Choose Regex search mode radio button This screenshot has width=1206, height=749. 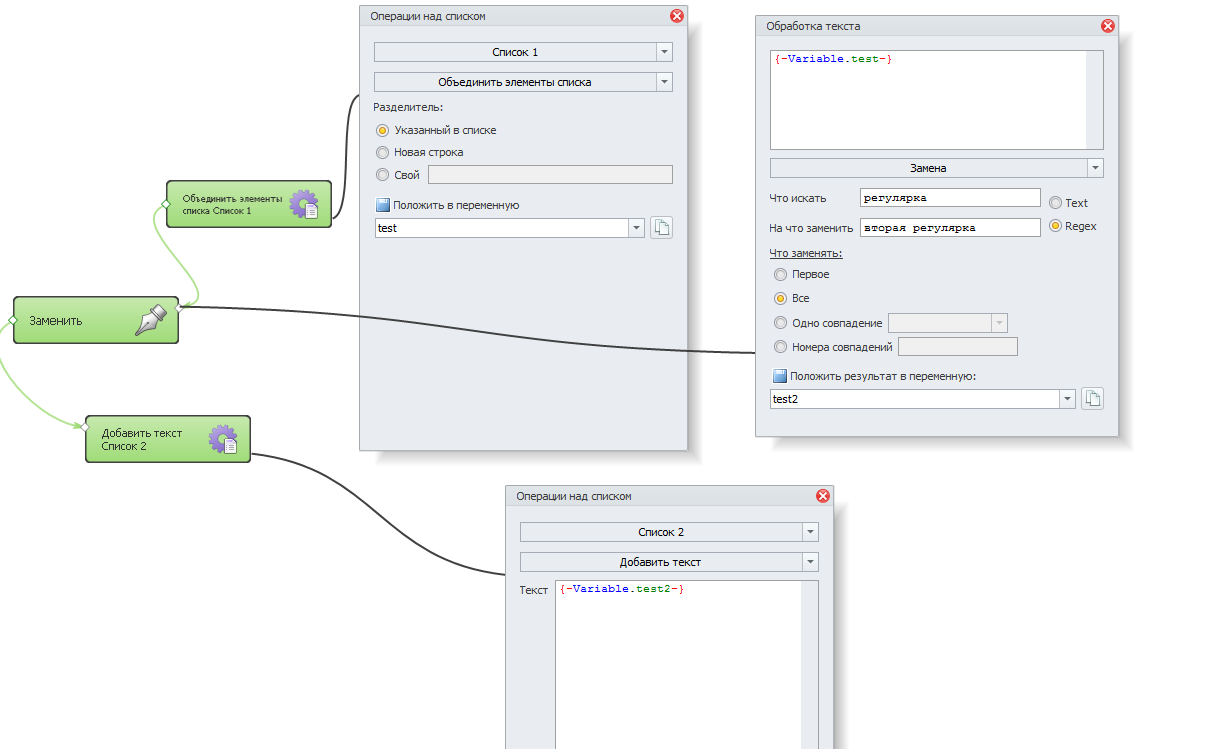coord(1055,226)
